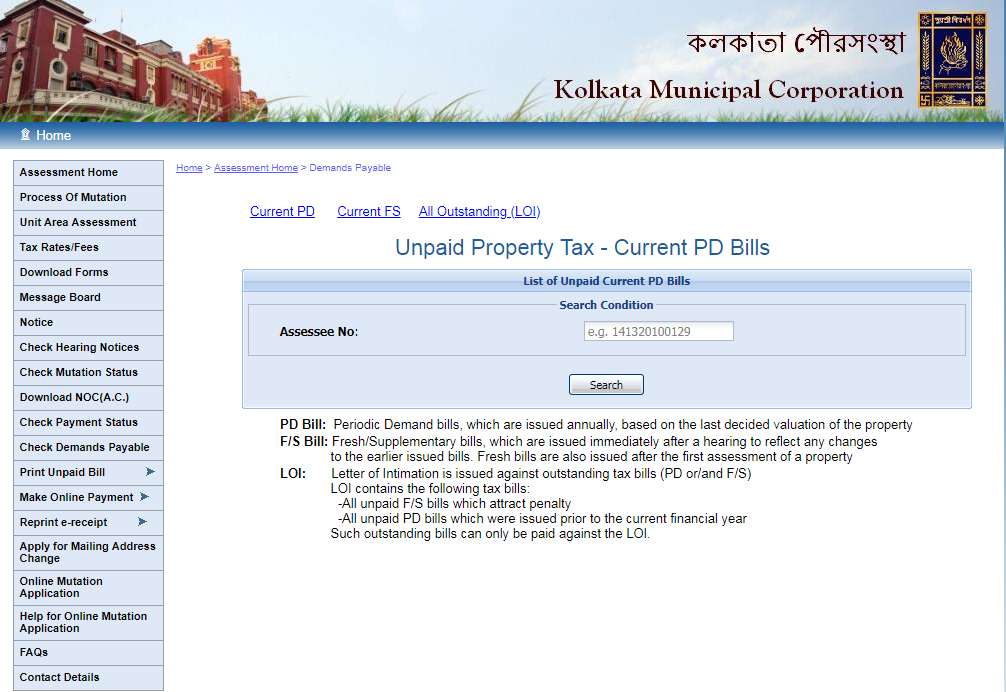The height and width of the screenshot is (692, 1006).
Task: Expand the Reprint e-receipt submenu arrow
Action: [142, 522]
